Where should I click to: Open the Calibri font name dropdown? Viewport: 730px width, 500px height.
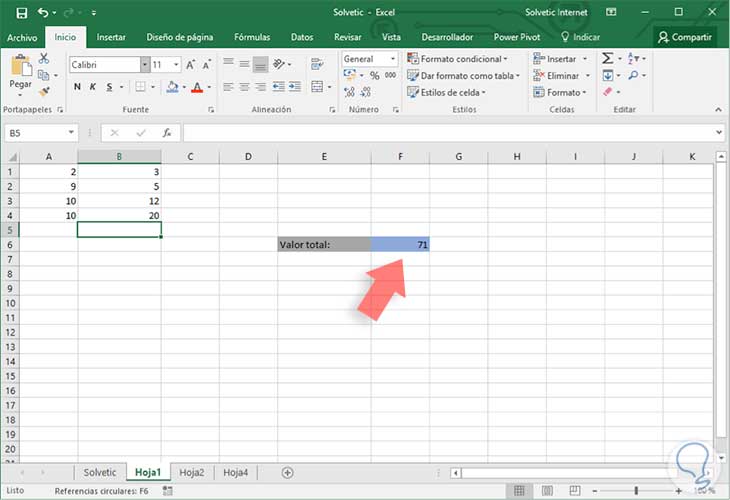(x=145, y=65)
